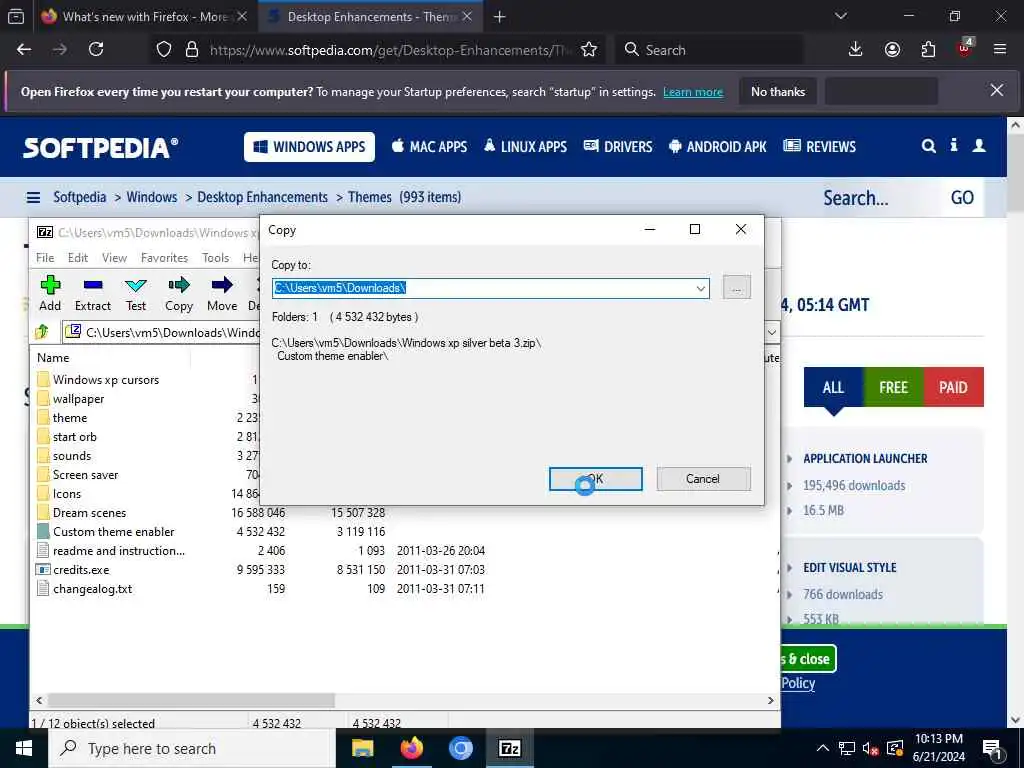Open the 7-Zip Edit menu

pos(78,257)
